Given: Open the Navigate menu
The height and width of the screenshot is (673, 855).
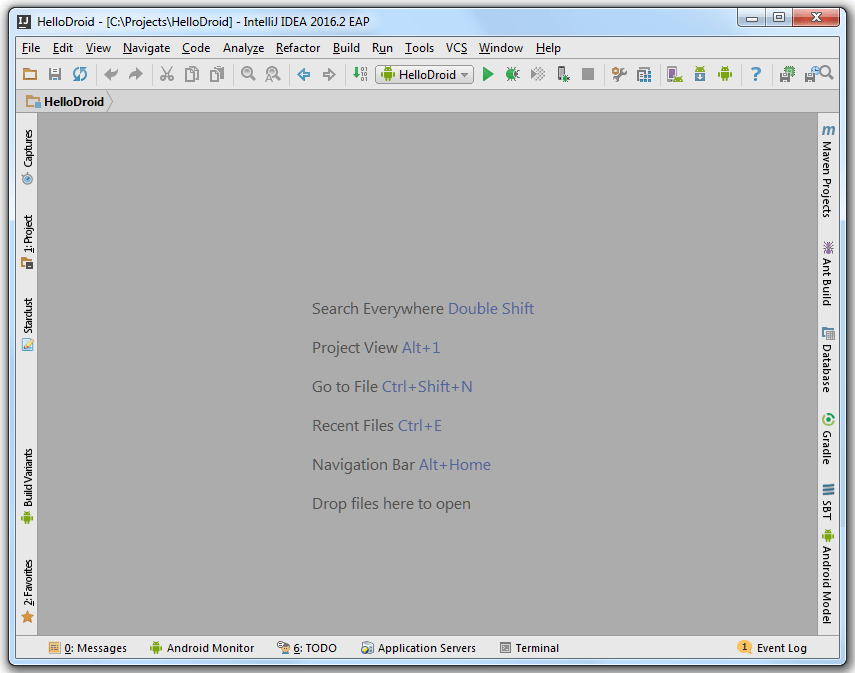Looking at the screenshot, I should coord(146,48).
